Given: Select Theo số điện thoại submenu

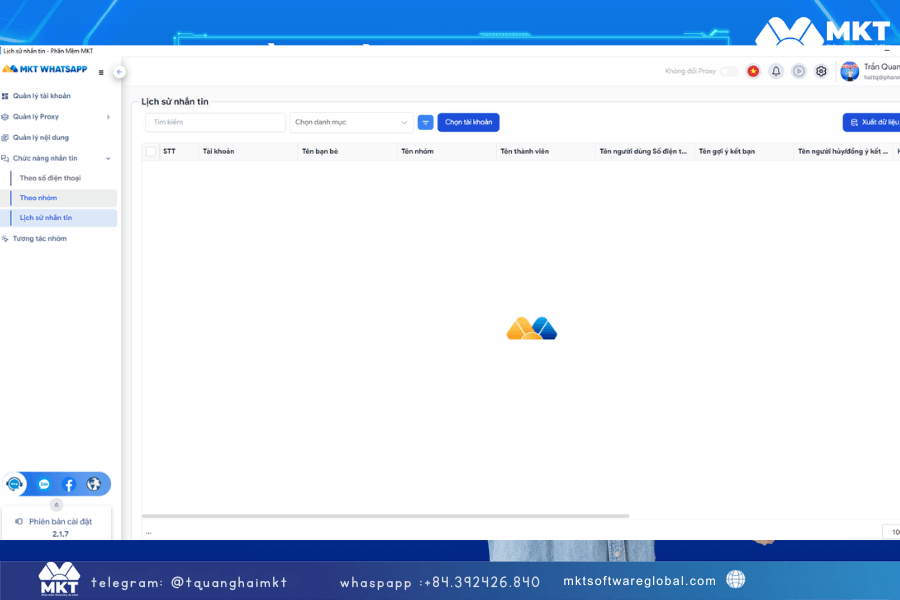Looking at the screenshot, I should coord(50,178).
